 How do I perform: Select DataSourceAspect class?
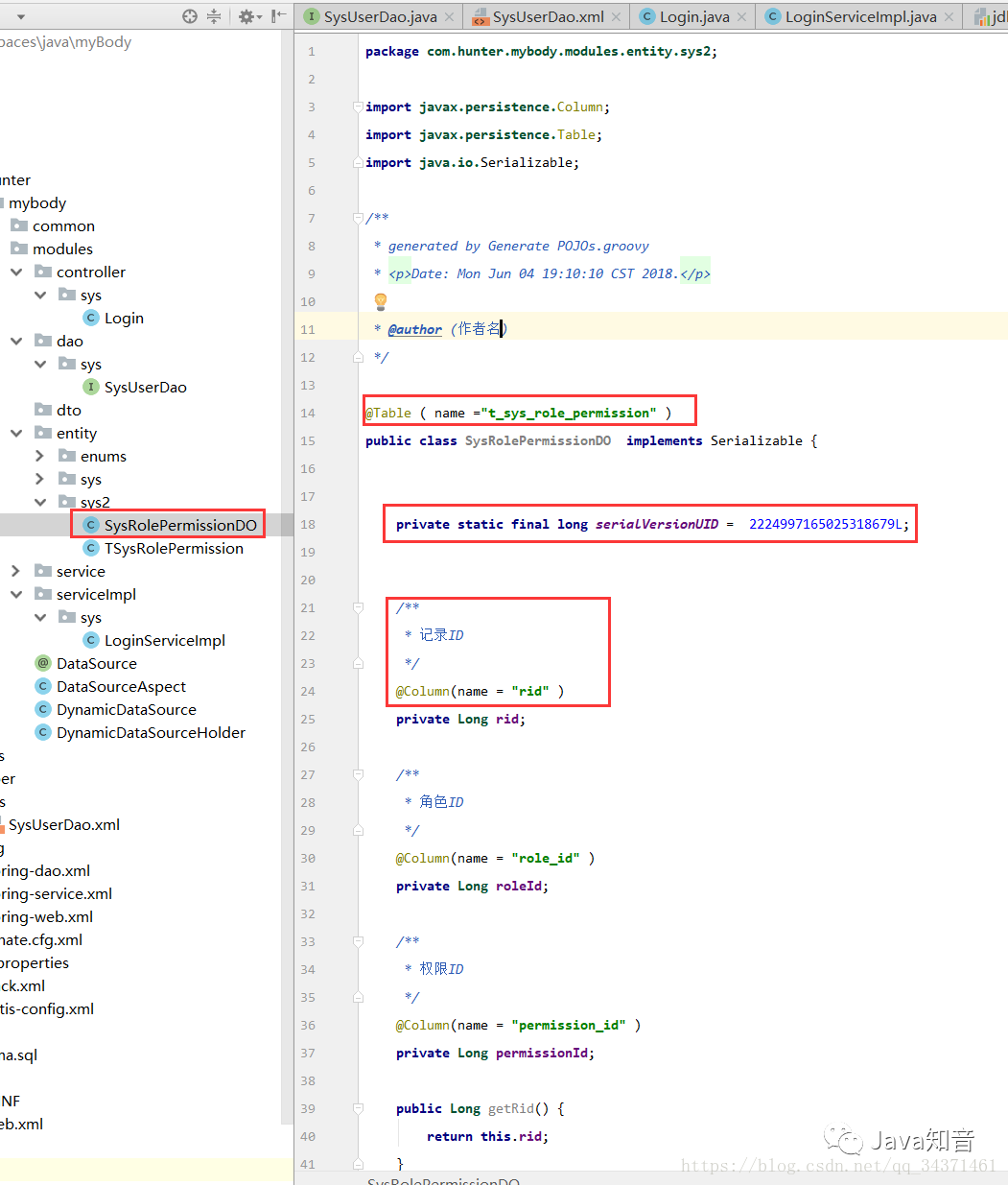pos(121,687)
